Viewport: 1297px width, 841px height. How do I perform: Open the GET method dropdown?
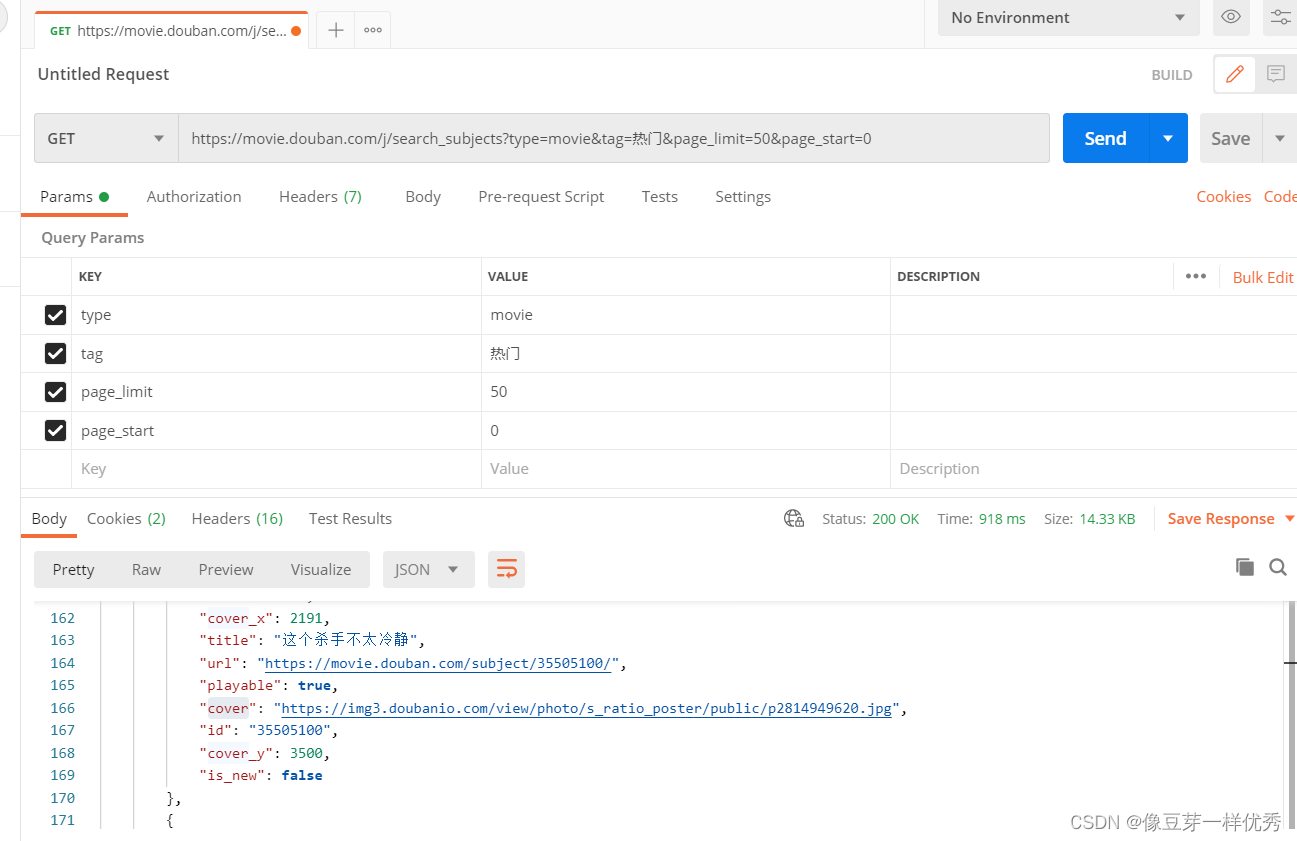pos(106,138)
